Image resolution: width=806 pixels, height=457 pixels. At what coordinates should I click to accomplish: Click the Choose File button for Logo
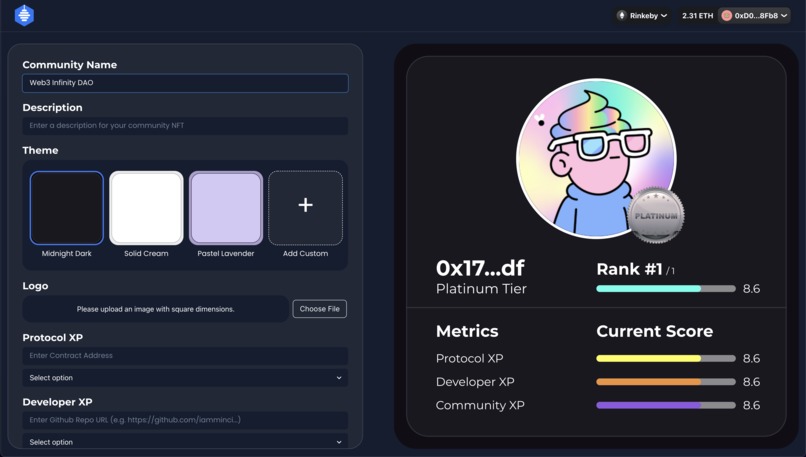tap(320, 309)
